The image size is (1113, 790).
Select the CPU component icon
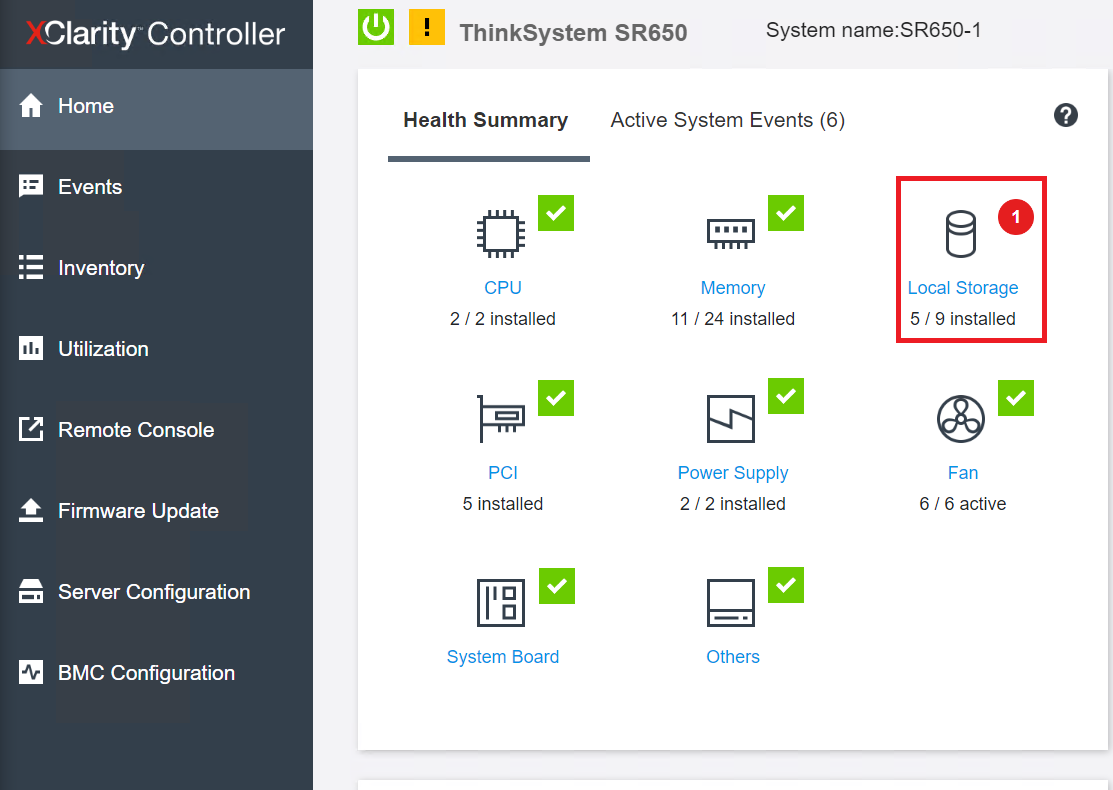pos(501,233)
